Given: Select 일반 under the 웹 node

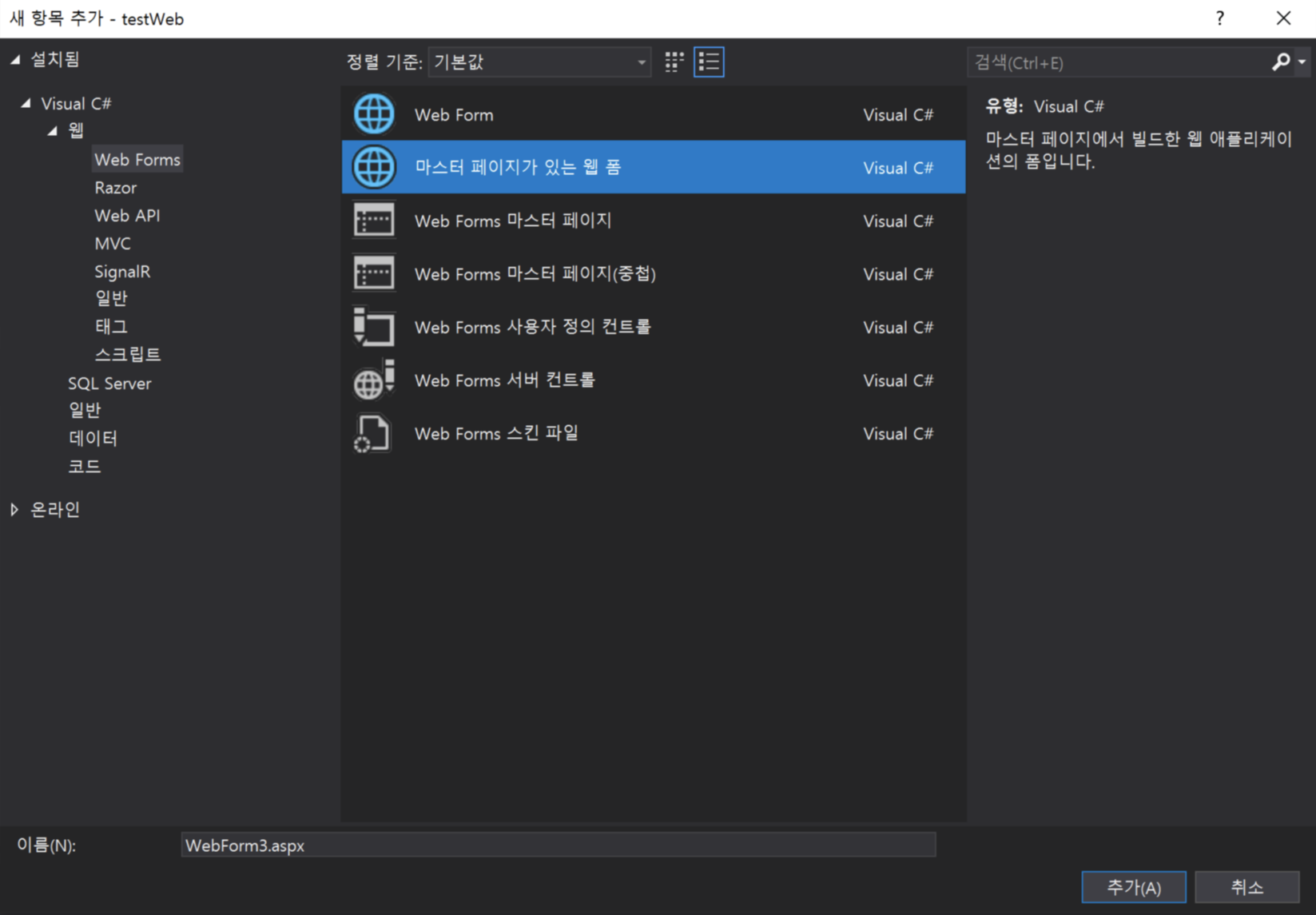Looking at the screenshot, I should tap(111, 298).
